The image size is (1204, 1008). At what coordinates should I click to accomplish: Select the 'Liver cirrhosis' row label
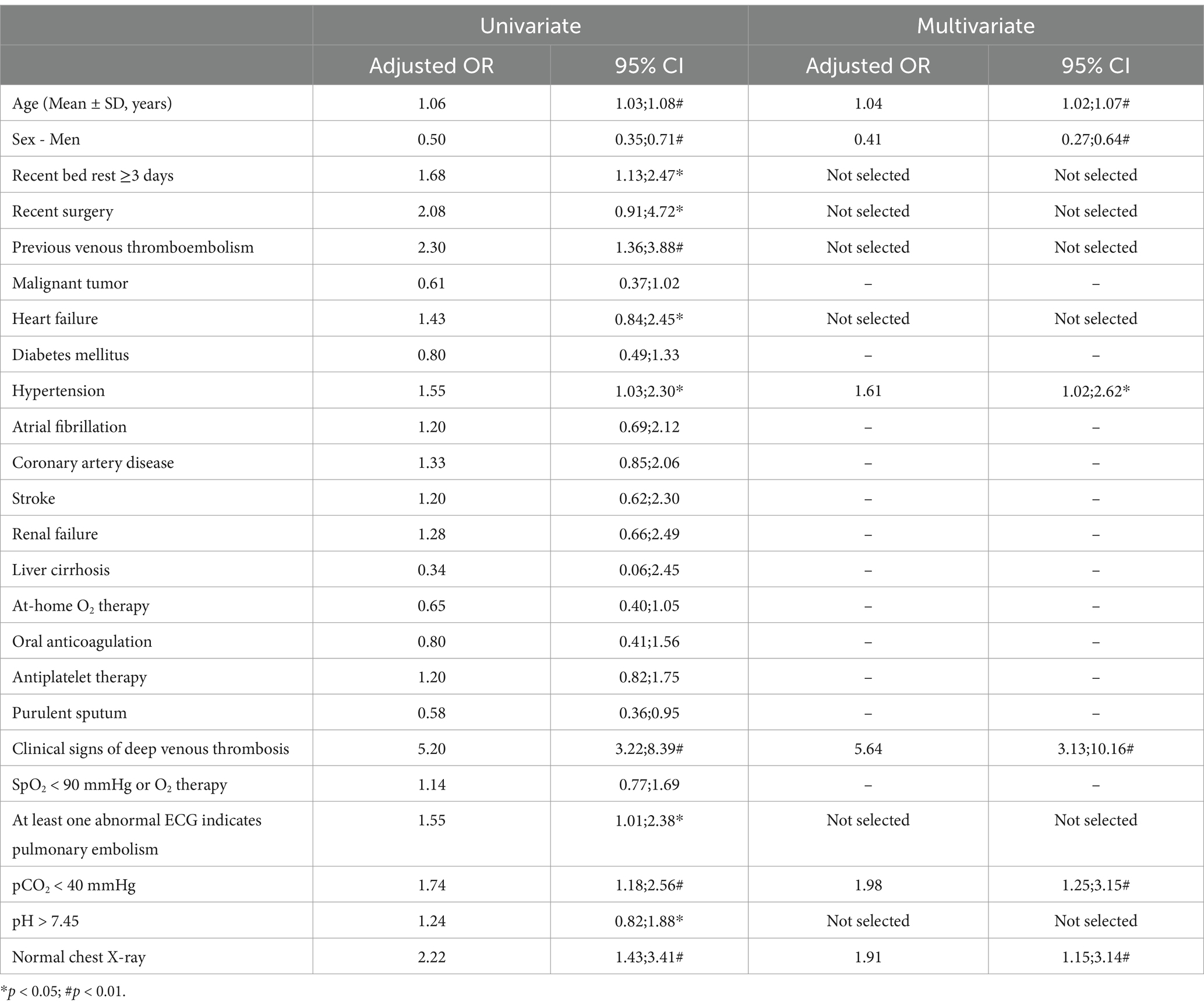61,570
